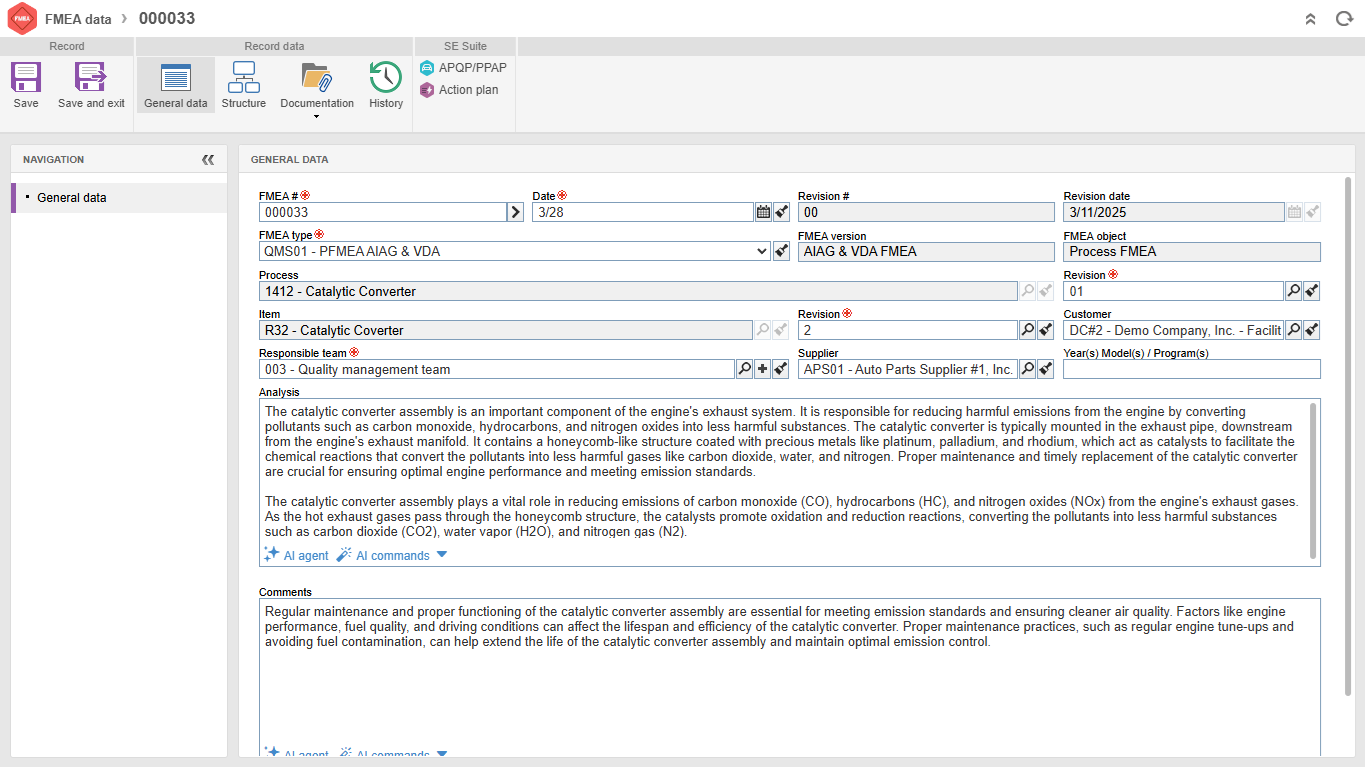Screen dimensions: 1365x767
Task: Search process Revision 01 with magnifier
Action: coord(1293,291)
